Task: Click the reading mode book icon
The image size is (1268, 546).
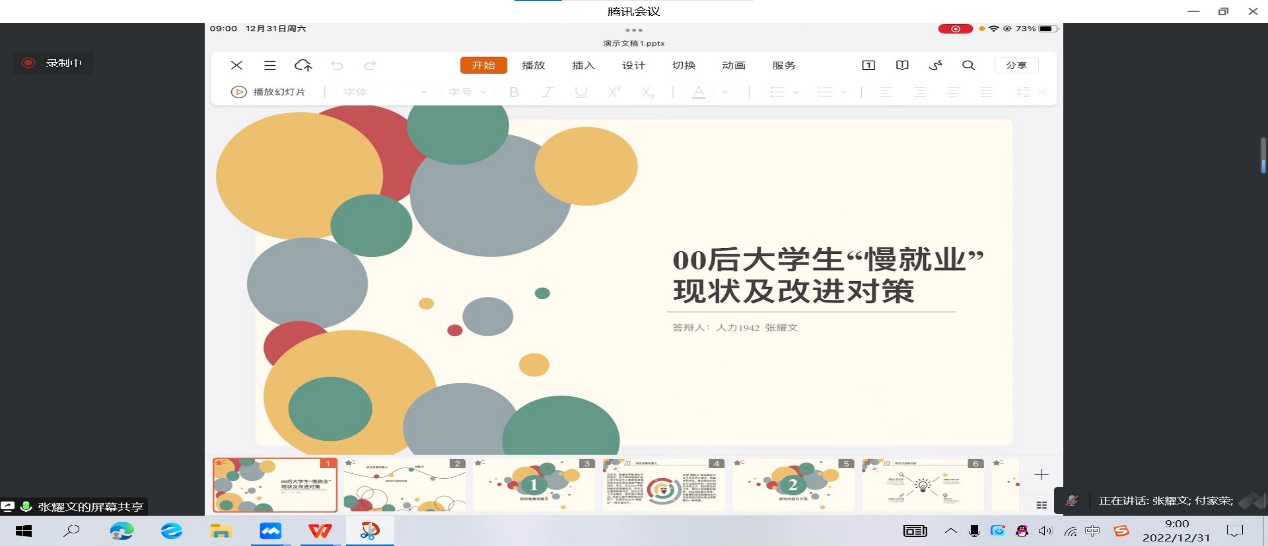Action: pyautogui.click(x=902, y=66)
